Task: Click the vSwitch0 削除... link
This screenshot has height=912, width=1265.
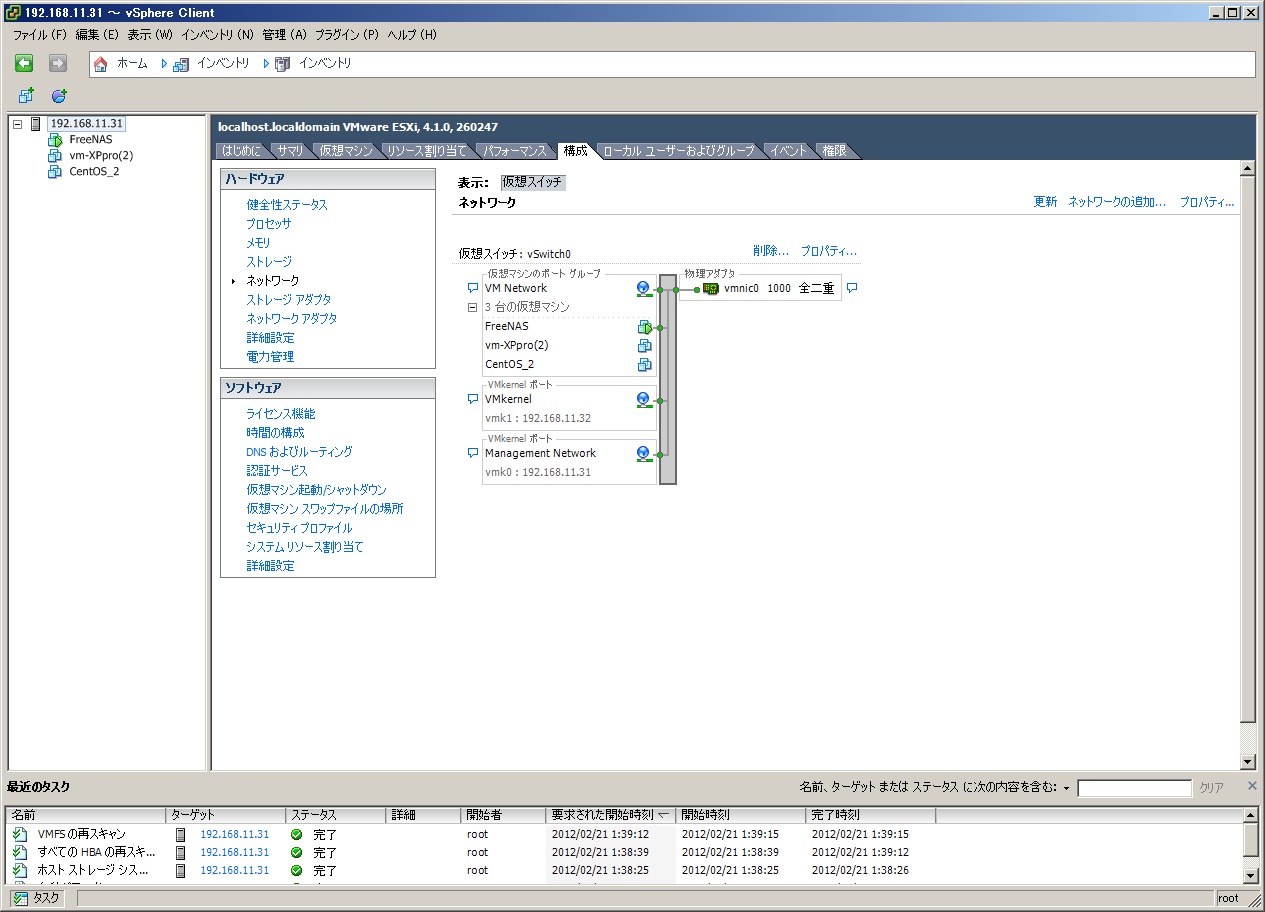Action: (x=771, y=252)
